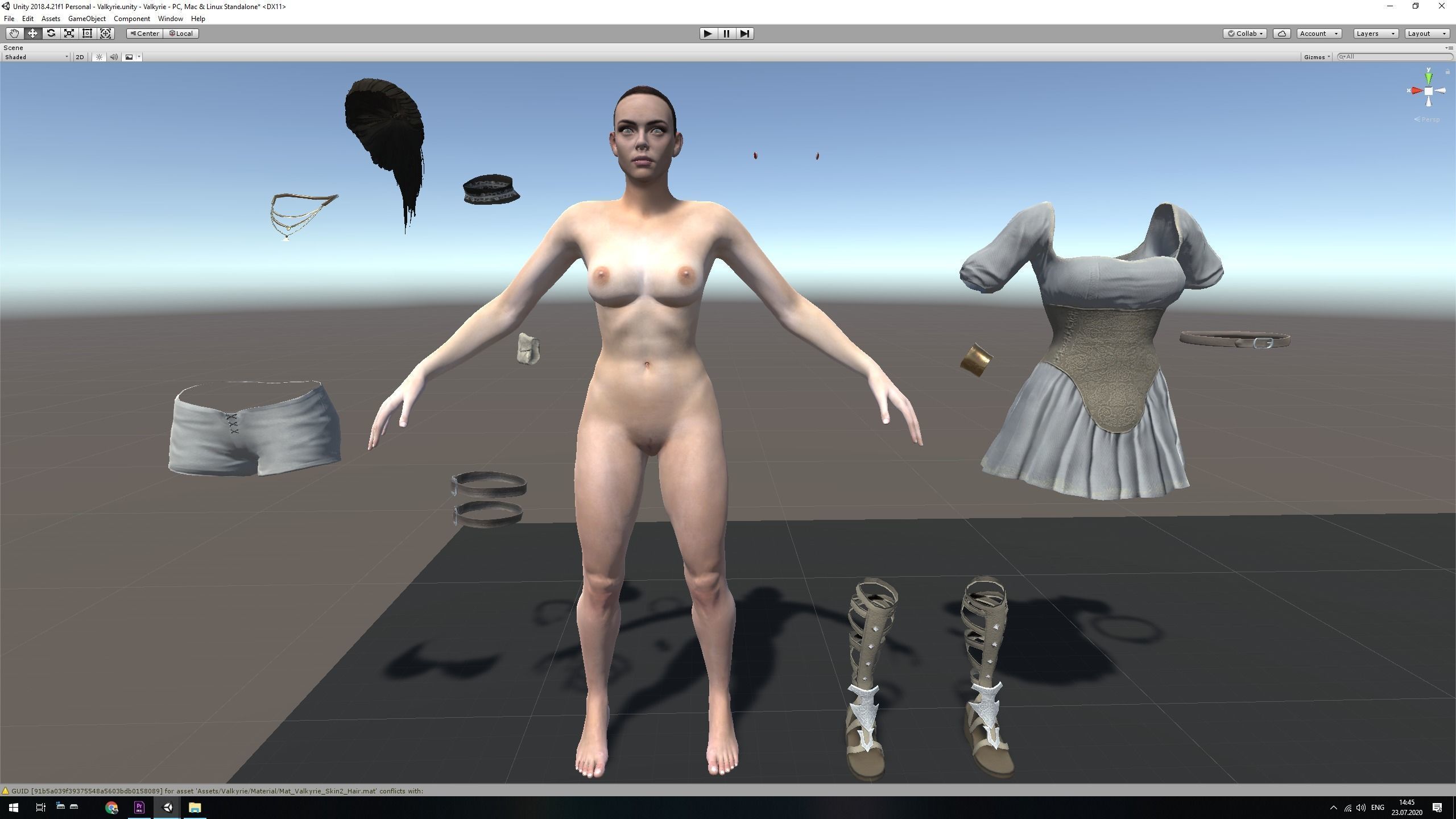The width and height of the screenshot is (1456, 819).
Task: Click the Collab button
Action: coord(1244,34)
